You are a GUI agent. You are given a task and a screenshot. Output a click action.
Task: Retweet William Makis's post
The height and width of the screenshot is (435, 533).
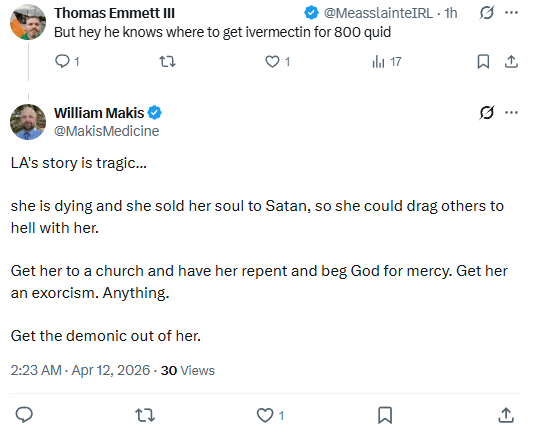[145, 415]
